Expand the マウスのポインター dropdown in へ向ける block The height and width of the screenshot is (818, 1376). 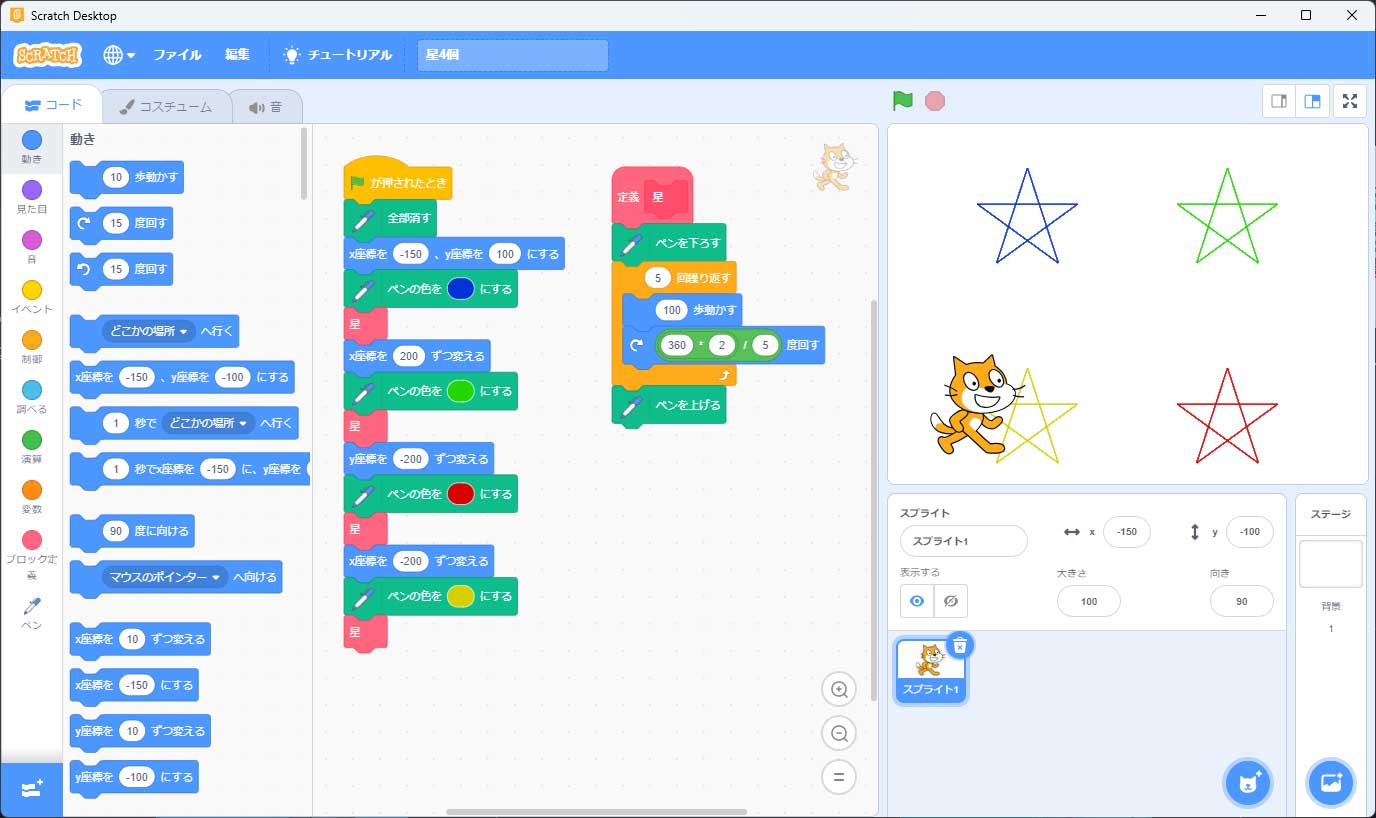pyautogui.click(x=164, y=577)
